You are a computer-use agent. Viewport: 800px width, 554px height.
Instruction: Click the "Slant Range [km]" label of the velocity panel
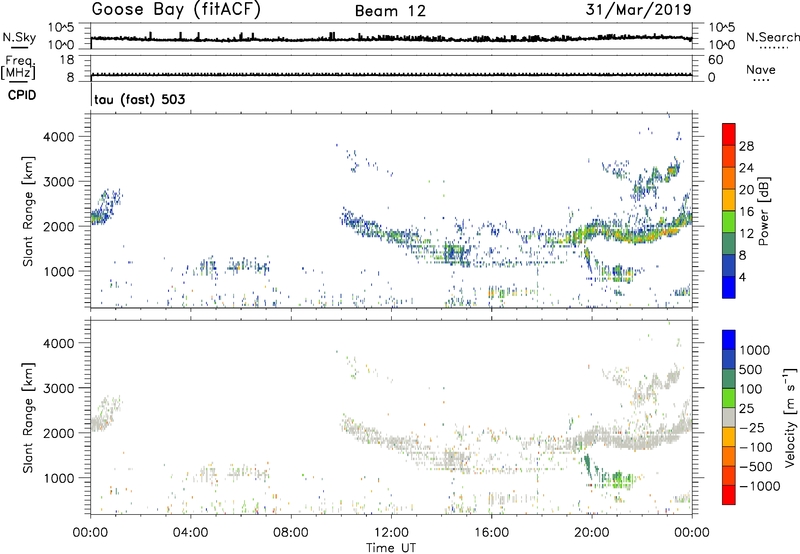[x=28, y=417]
